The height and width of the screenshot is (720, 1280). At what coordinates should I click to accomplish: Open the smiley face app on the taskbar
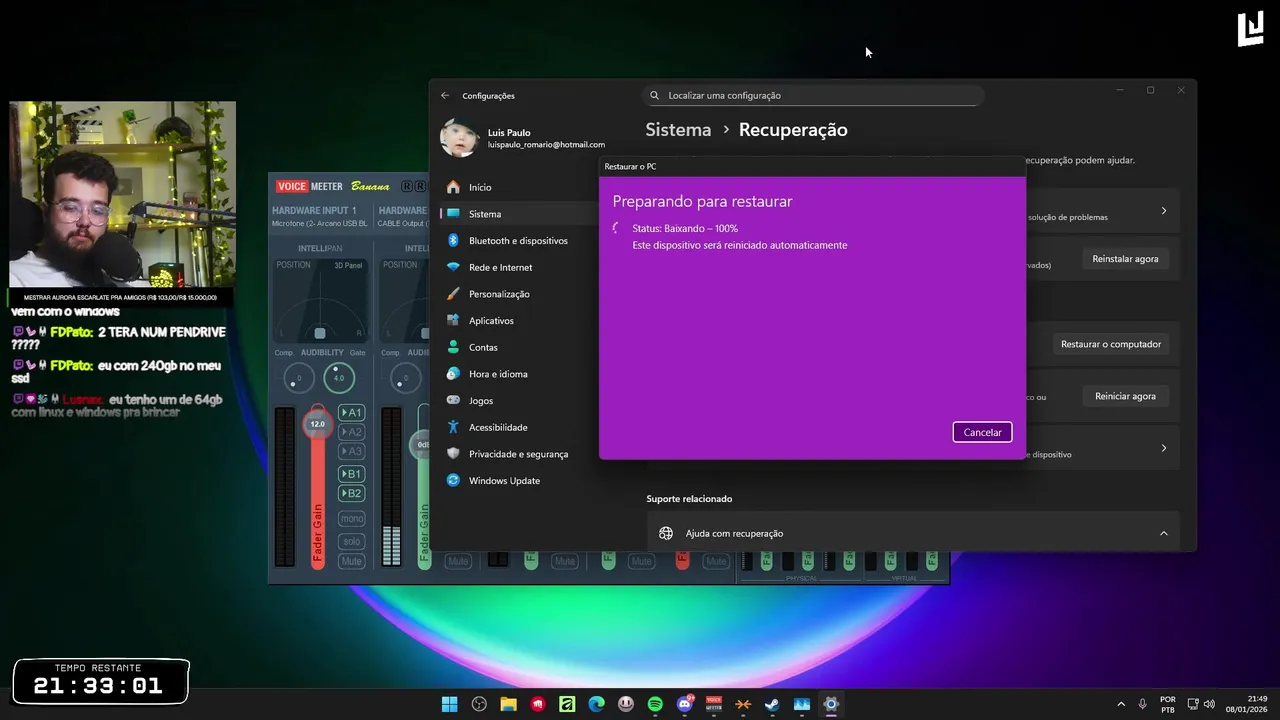626,704
